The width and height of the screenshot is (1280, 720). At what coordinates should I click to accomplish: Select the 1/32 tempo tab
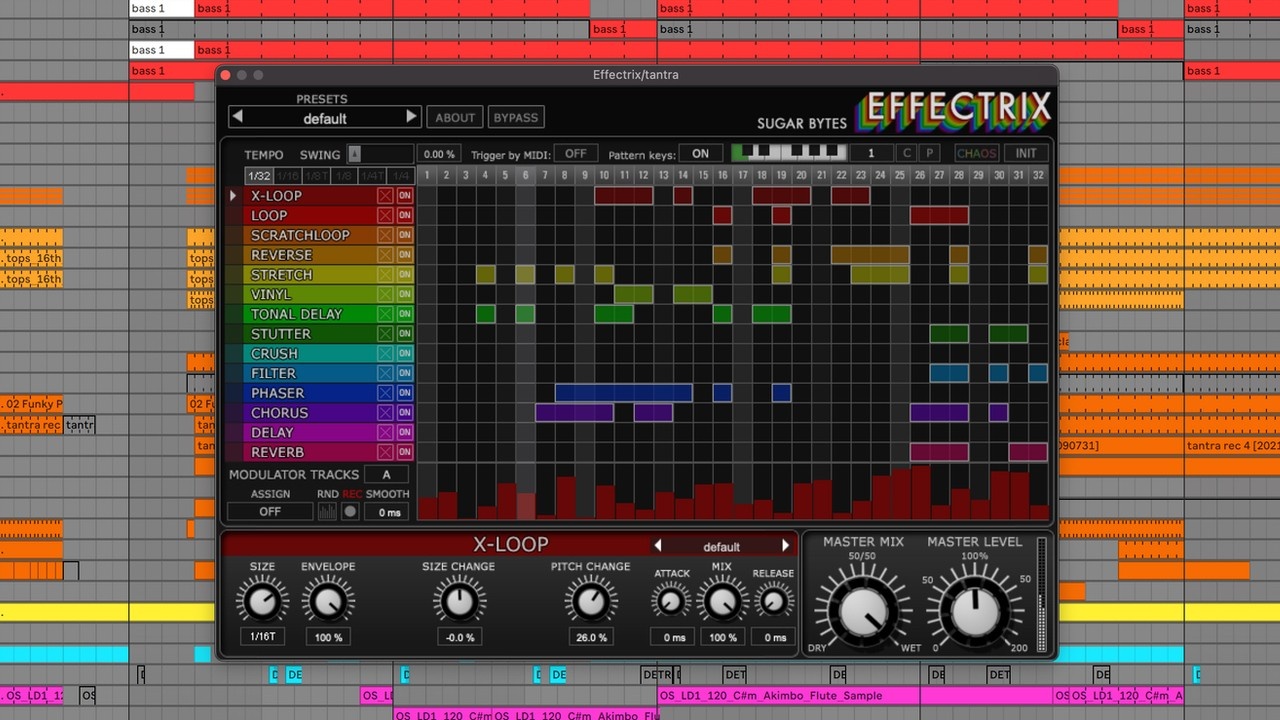[x=259, y=176]
